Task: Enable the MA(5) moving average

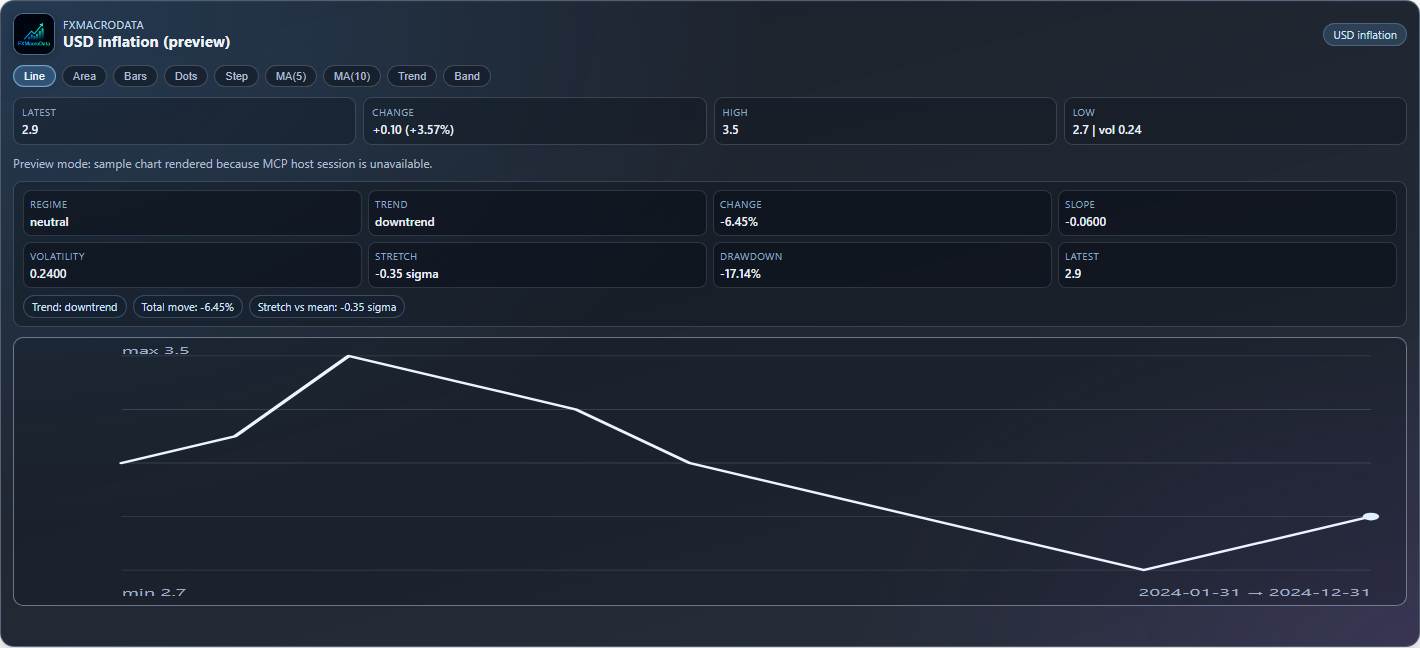Action: [x=291, y=76]
